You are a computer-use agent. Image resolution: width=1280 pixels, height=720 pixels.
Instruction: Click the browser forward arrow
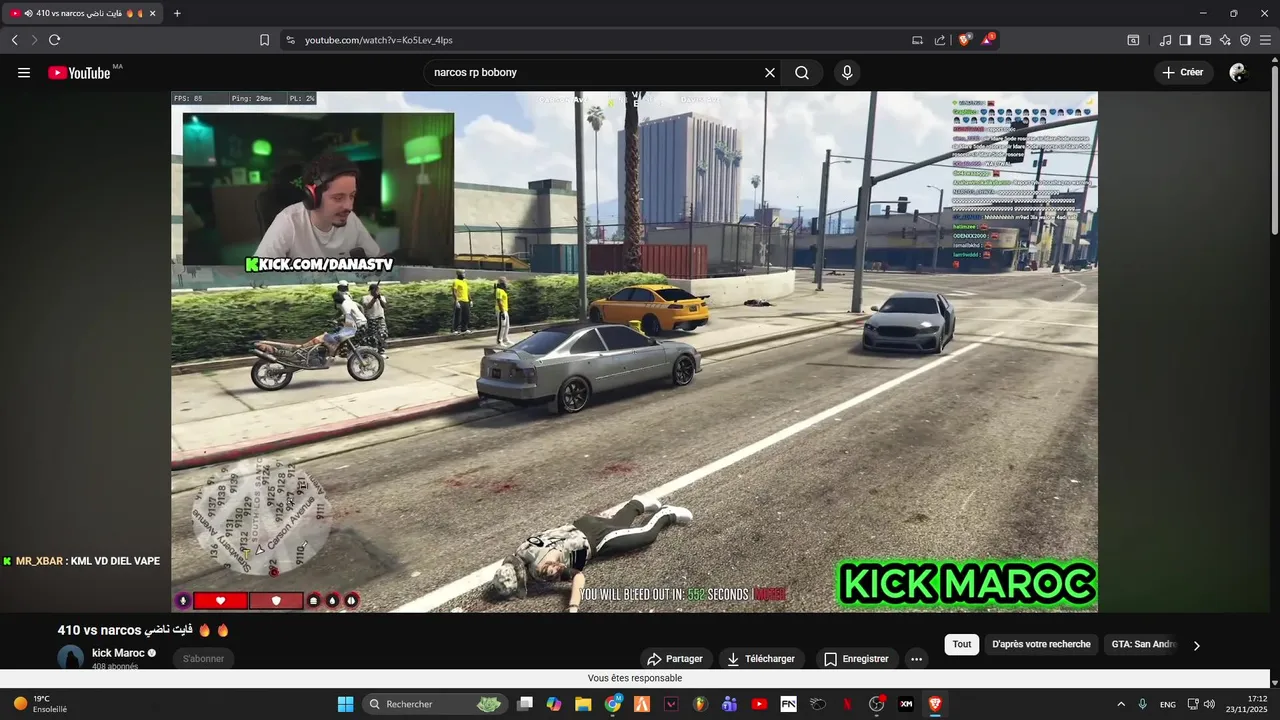[x=34, y=40]
